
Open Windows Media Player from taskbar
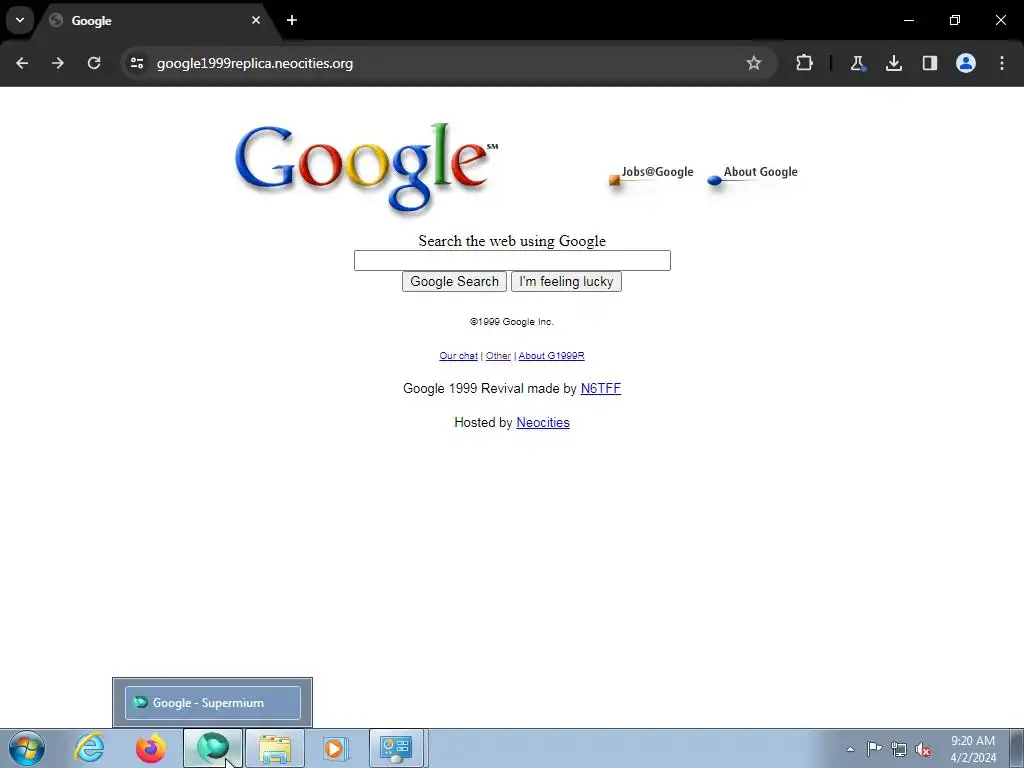(x=336, y=748)
